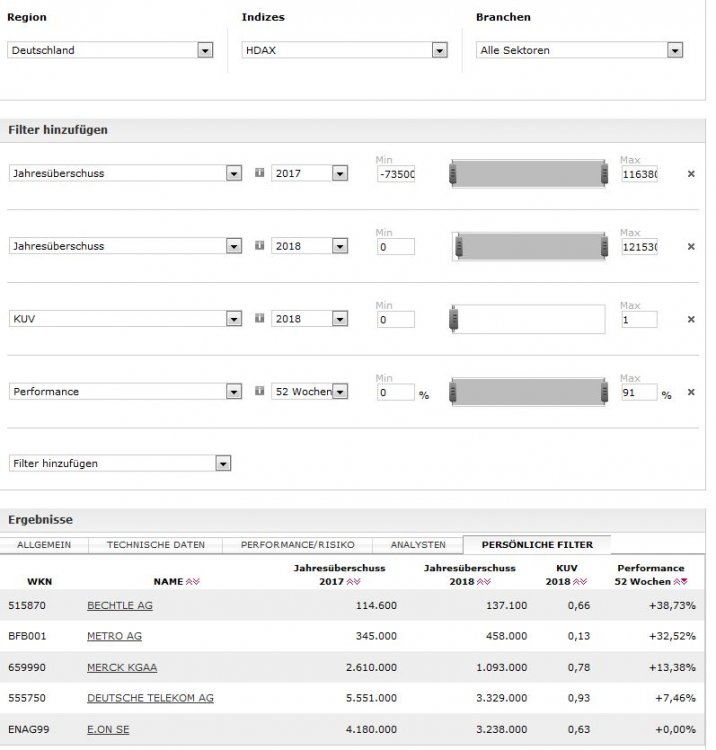The image size is (716, 750).
Task: Show info for Jahresüberschuss 2017 filter
Action: (259, 173)
